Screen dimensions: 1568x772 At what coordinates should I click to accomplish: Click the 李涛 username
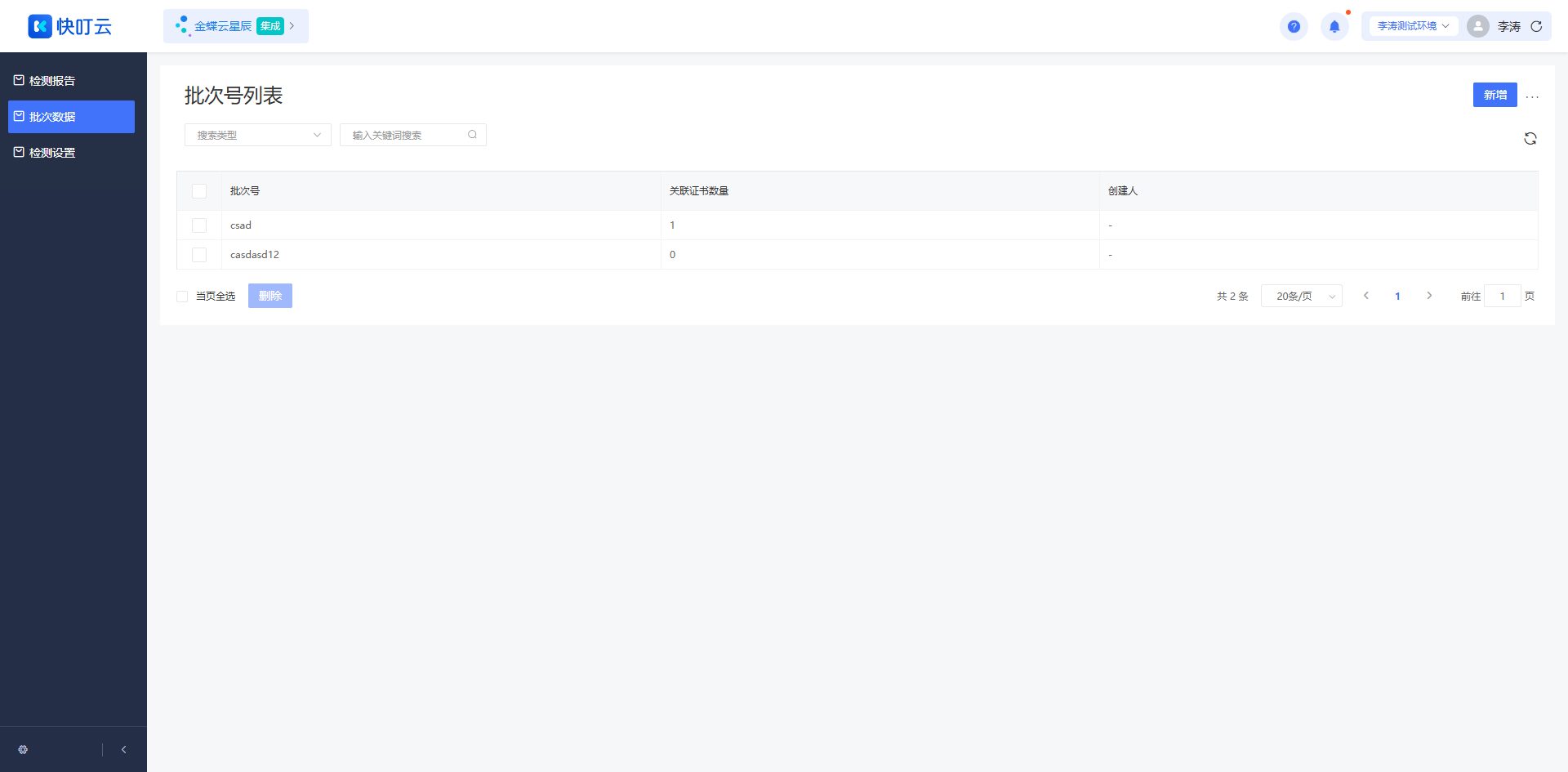[1509, 26]
